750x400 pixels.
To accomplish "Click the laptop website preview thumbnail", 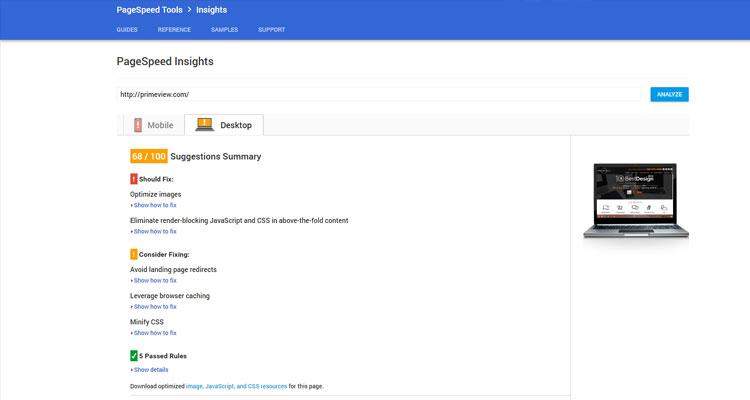I will point(629,201).
